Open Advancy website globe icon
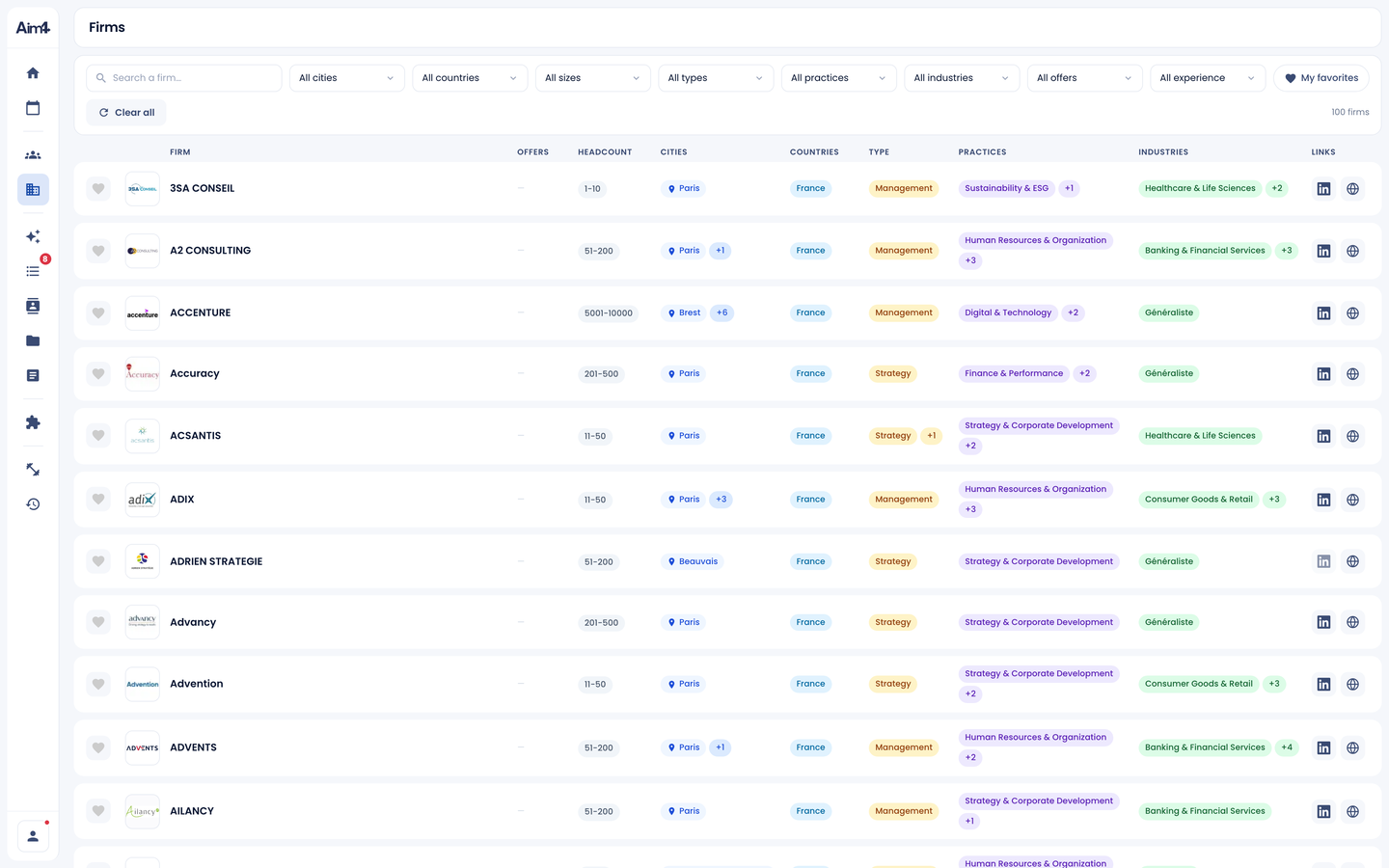 [1352, 622]
